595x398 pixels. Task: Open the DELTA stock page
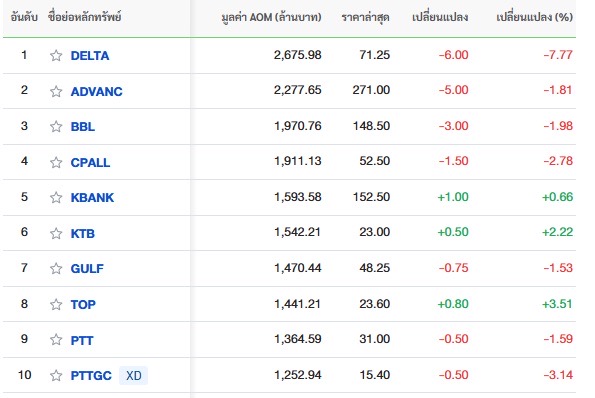tap(90, 56)
